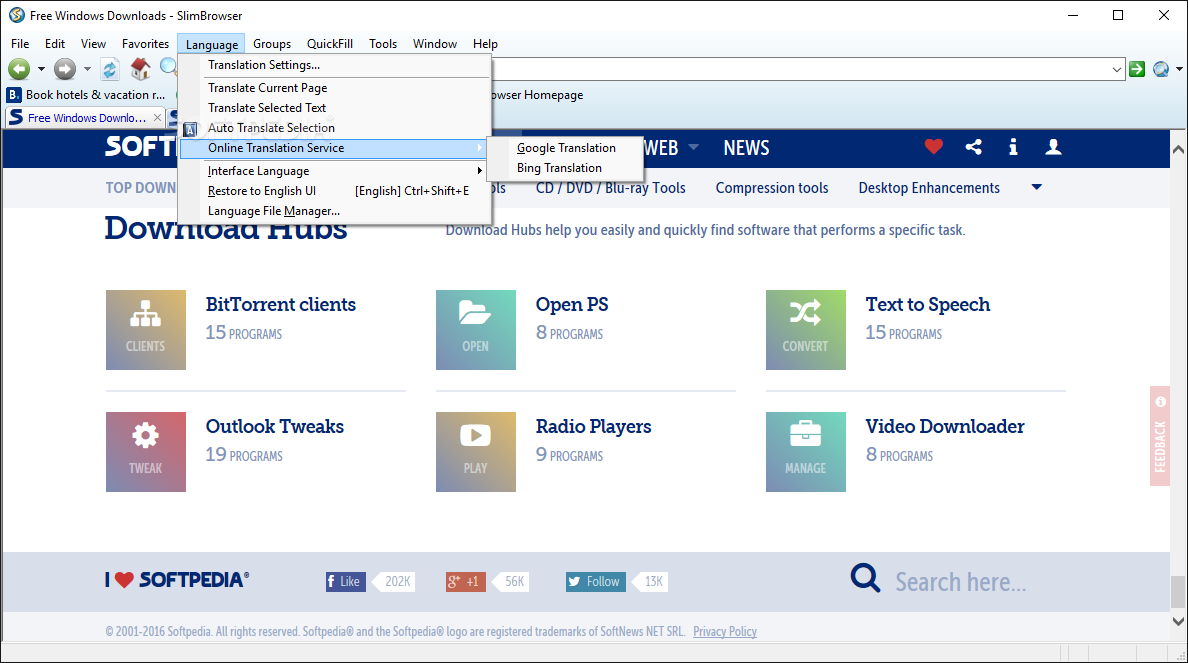
Task: Click the vertical scrollbar up arrow
Action: [1178, 149]
